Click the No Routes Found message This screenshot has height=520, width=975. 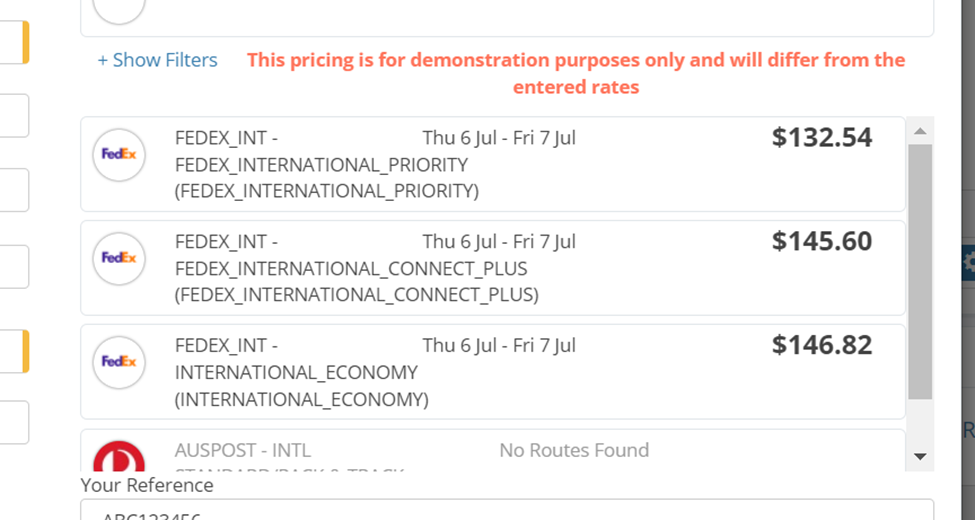point(574,450)
